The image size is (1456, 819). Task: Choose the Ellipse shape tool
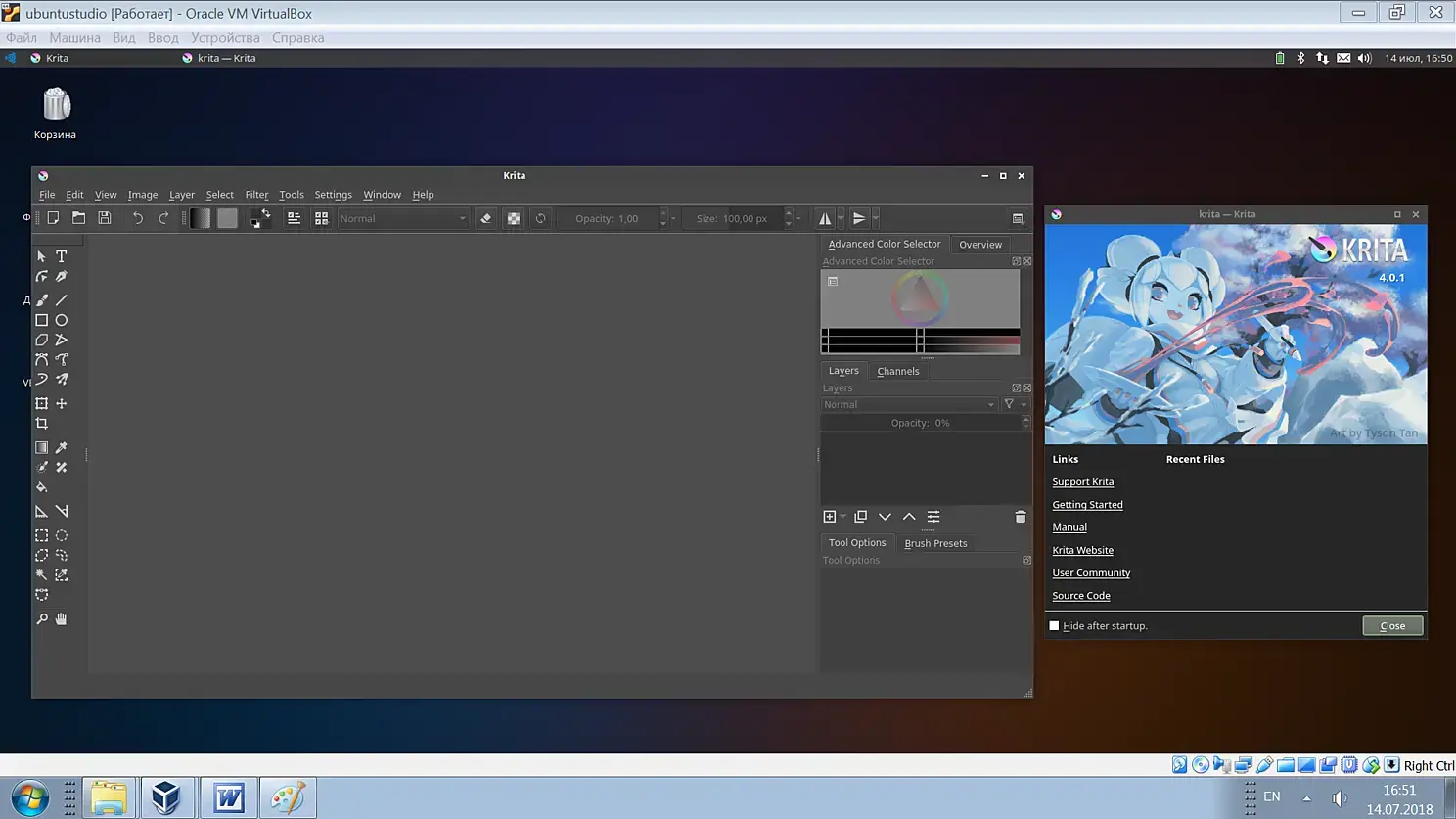(x=62, y=320)
